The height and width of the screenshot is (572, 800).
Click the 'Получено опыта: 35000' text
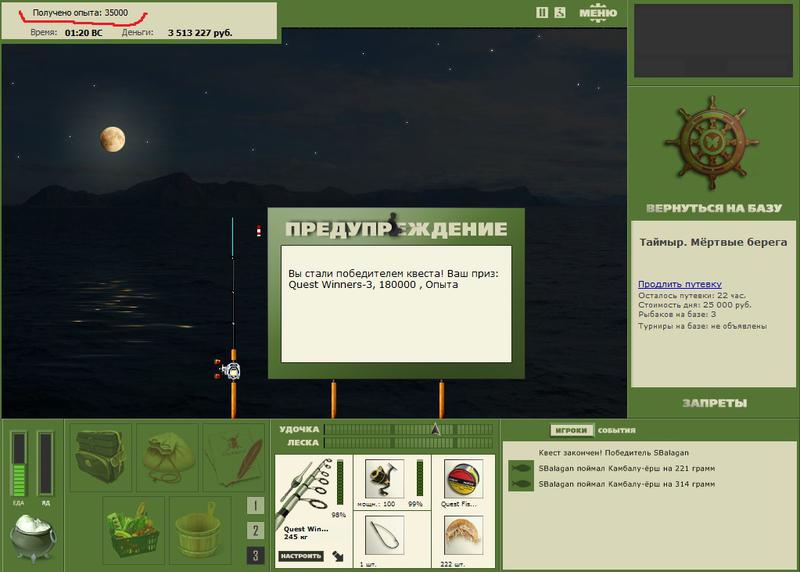tap(80, 13)
